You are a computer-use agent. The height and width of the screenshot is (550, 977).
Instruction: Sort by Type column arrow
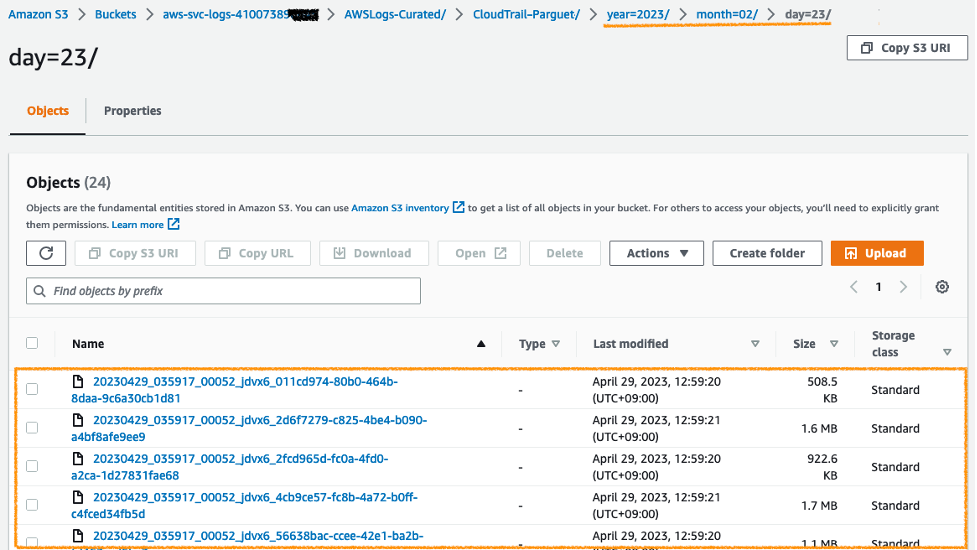coord(556,344)
